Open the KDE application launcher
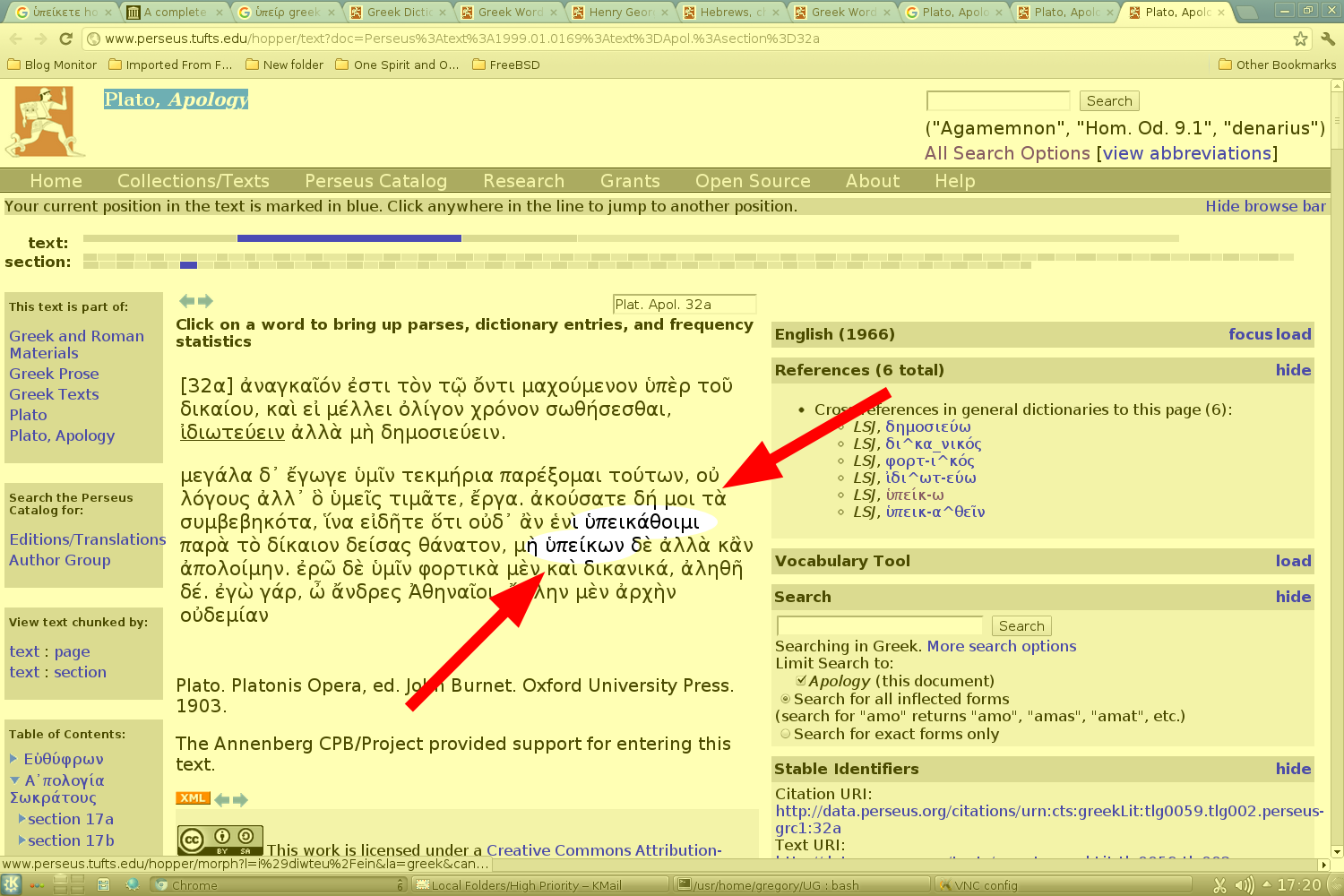 (x=12, y=885)
